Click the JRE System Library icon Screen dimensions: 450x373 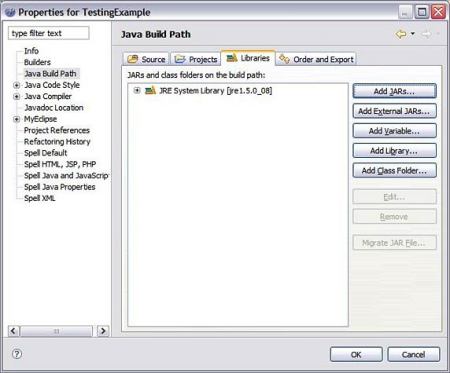pos(150,90)
